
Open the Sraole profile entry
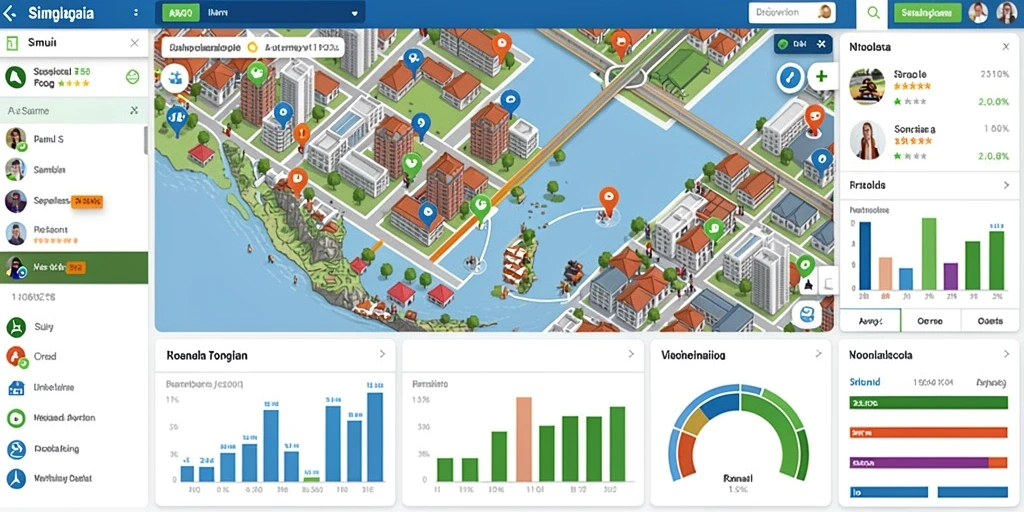929,87
